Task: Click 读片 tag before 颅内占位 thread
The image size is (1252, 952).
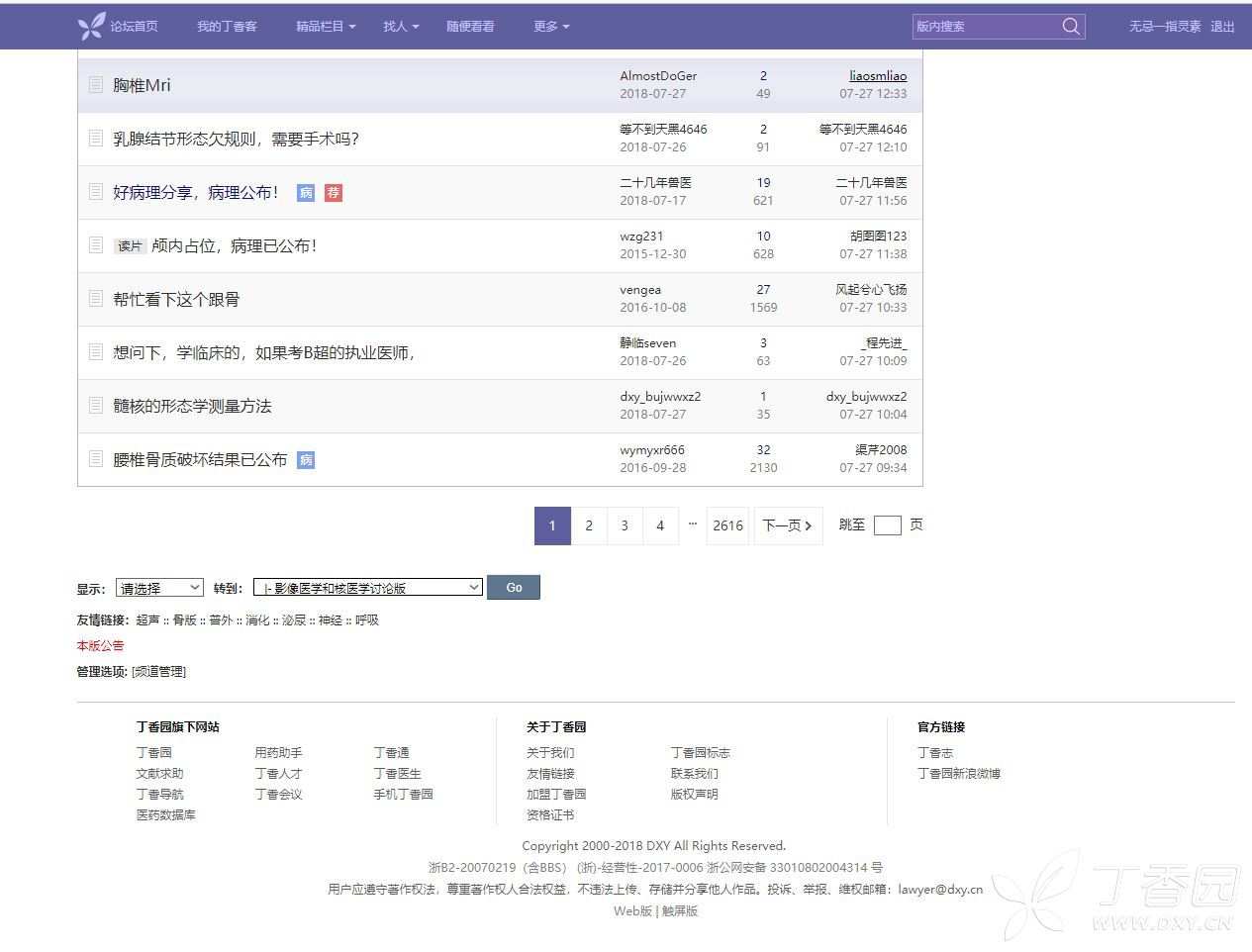Action: (130, 246)
